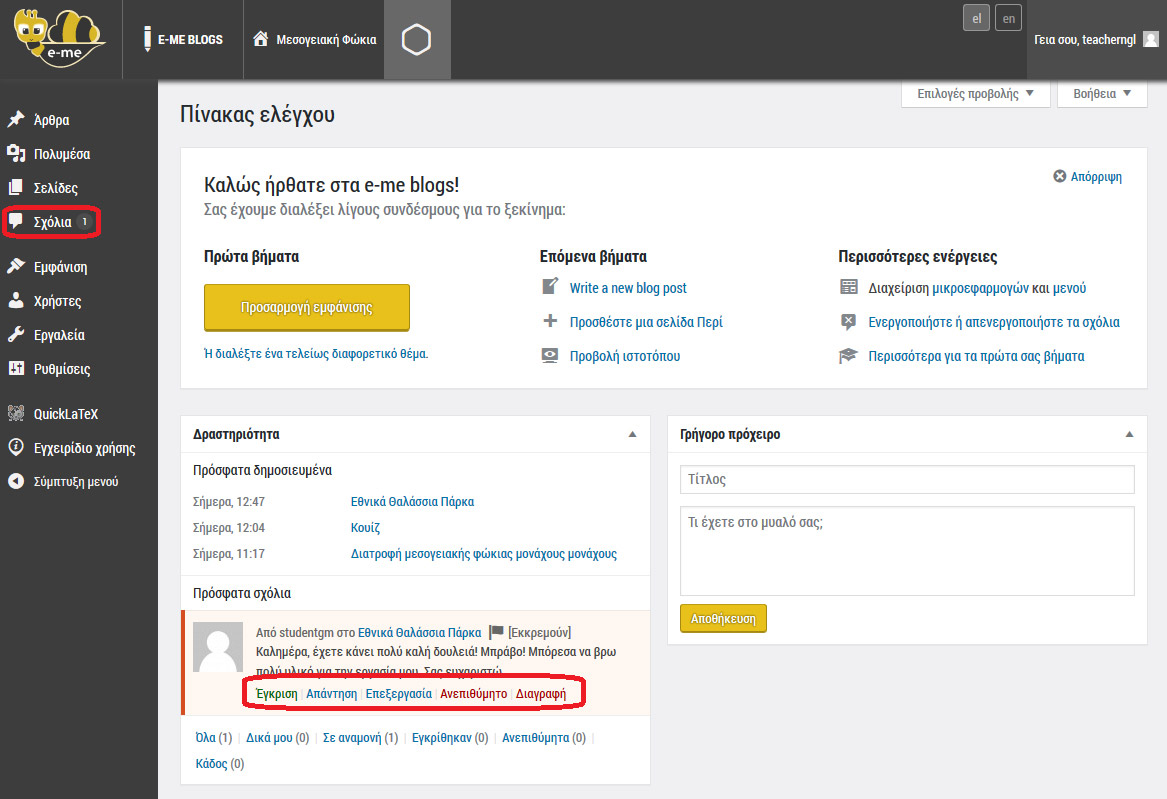Approve the comment with Έγκριση
Screen dimensions: 1167x799
277,693
